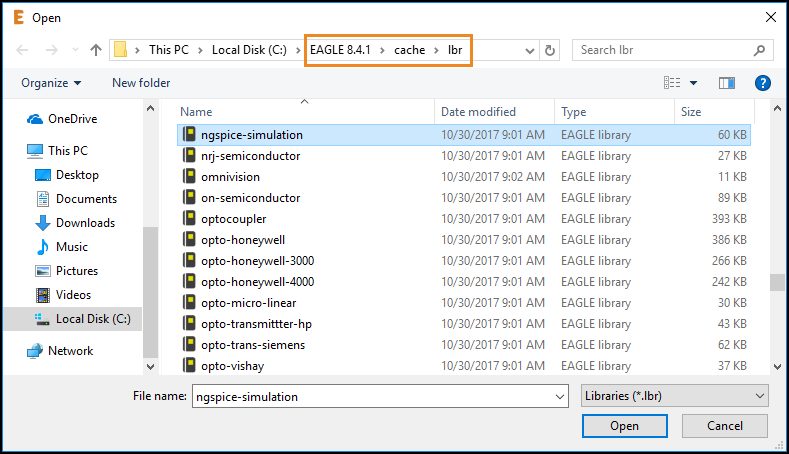Screen dimensions: 789x454
Task: Open the Libraries (*.lbr) file type dropdown
Action: click(x=674, y=396)
